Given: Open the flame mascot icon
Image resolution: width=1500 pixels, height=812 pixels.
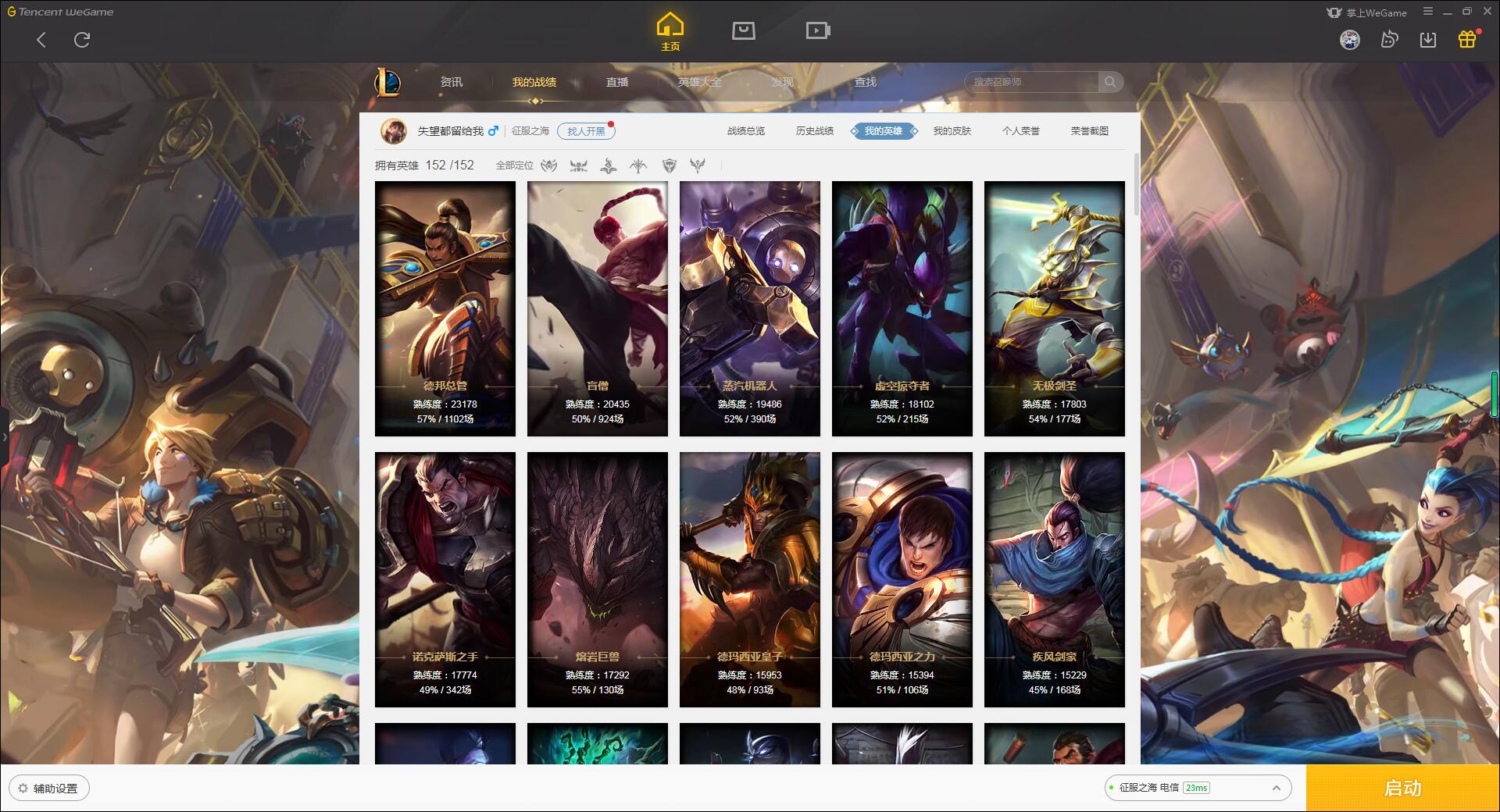Looking at the screenshot, I should pos(1389,40).
